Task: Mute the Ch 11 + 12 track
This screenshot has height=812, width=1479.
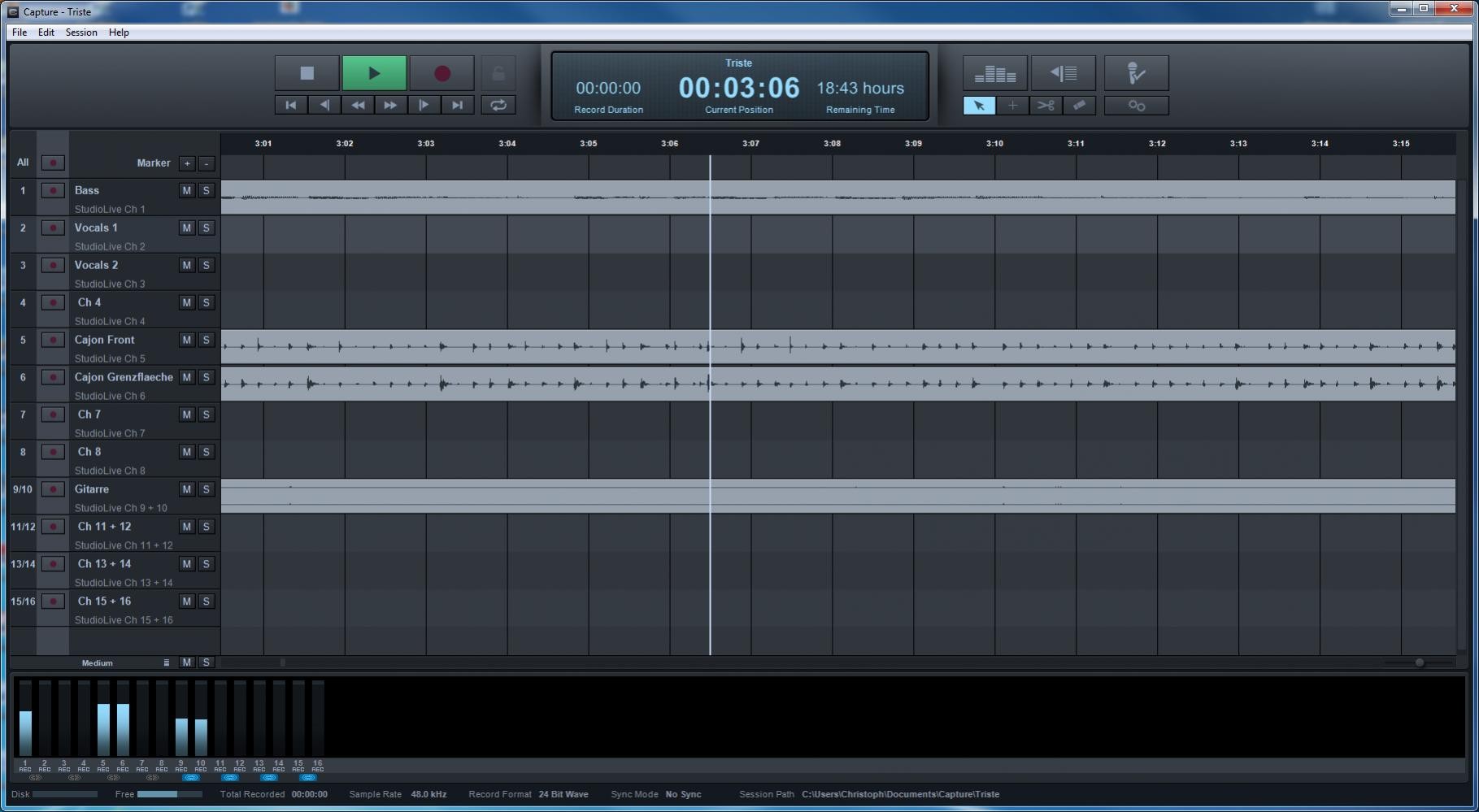Action: [187, 527]
